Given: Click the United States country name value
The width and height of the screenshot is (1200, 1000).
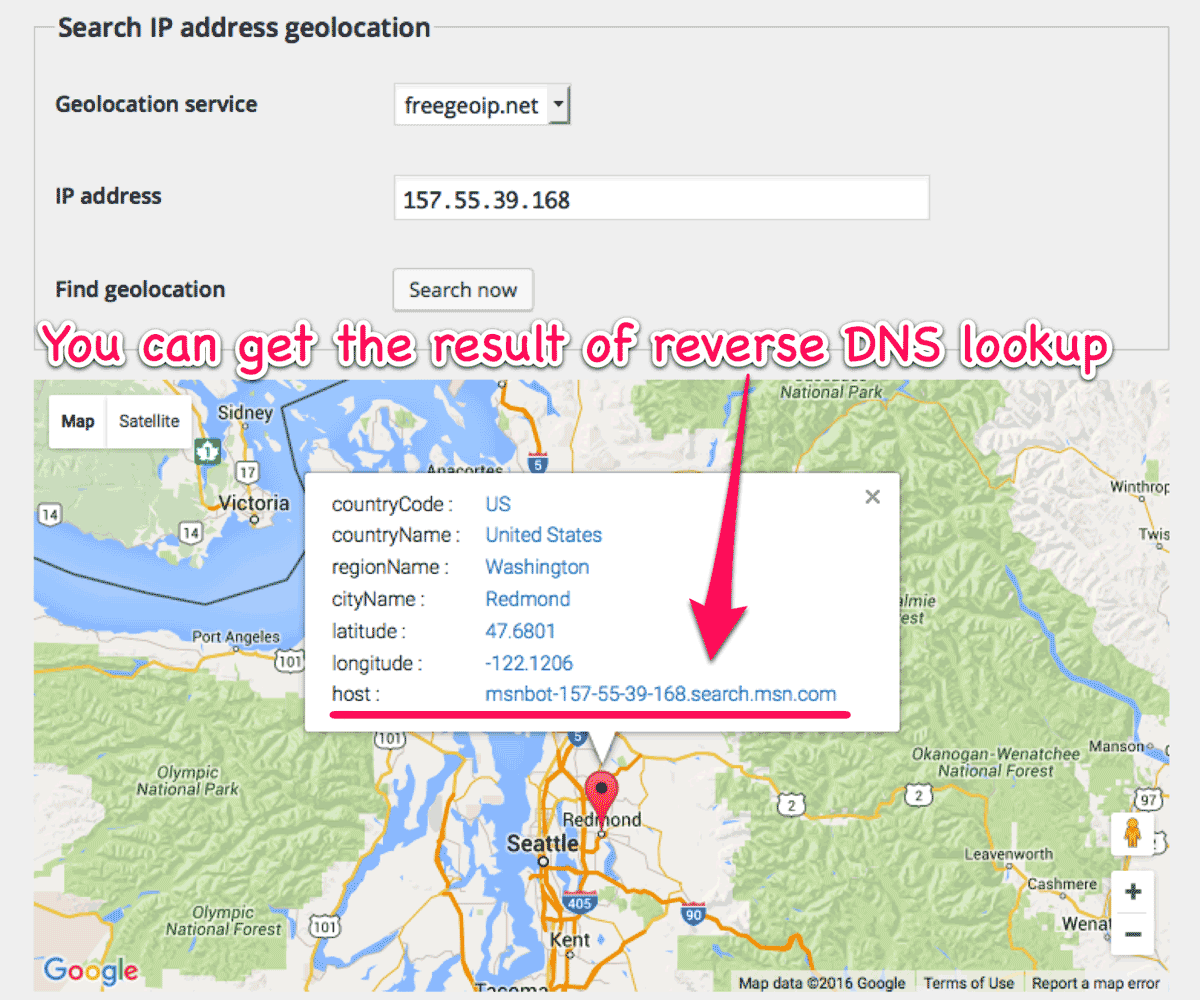Looking at the screenshot, I should pos(544,535).
